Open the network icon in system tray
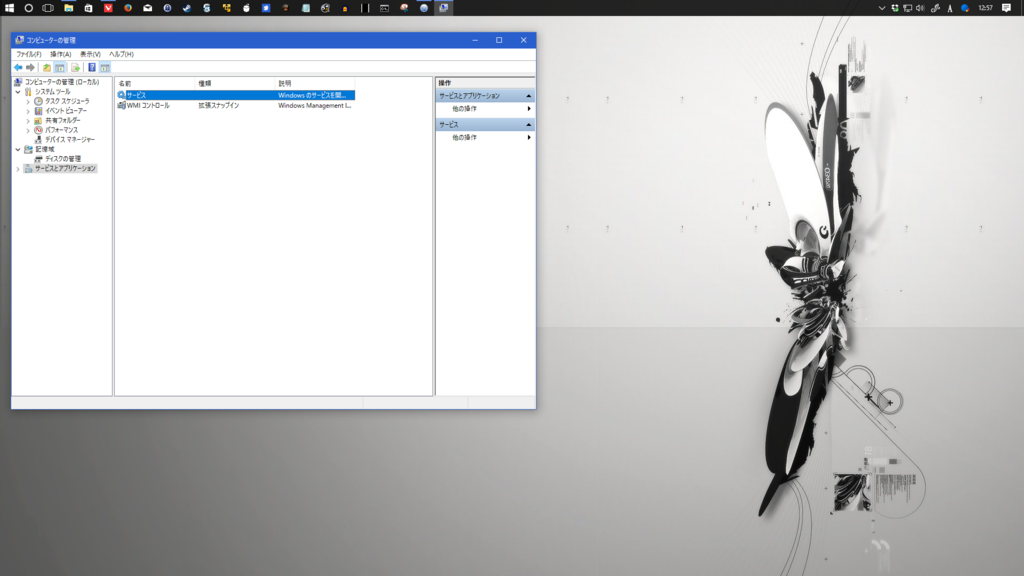 pyautogui.click(x=908, y=8)
